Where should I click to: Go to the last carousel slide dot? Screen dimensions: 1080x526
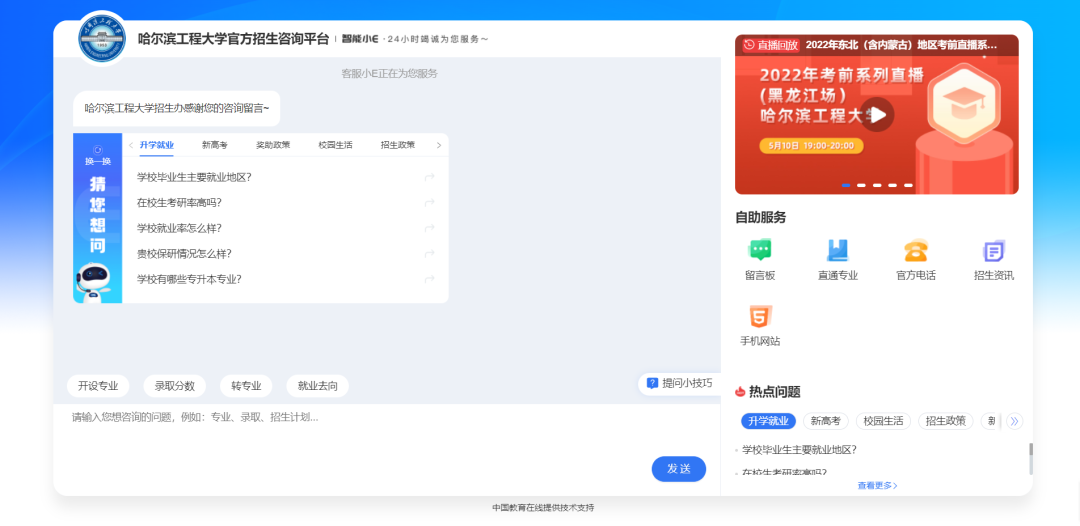tap(908, 185)
